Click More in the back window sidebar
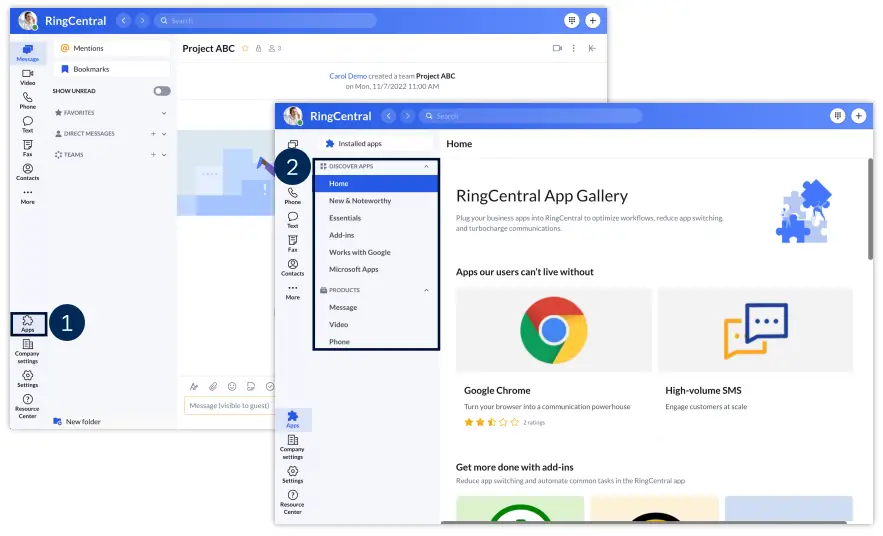Image resolution: width=883 pixels, height=536 pixels. tap(28, 196)
